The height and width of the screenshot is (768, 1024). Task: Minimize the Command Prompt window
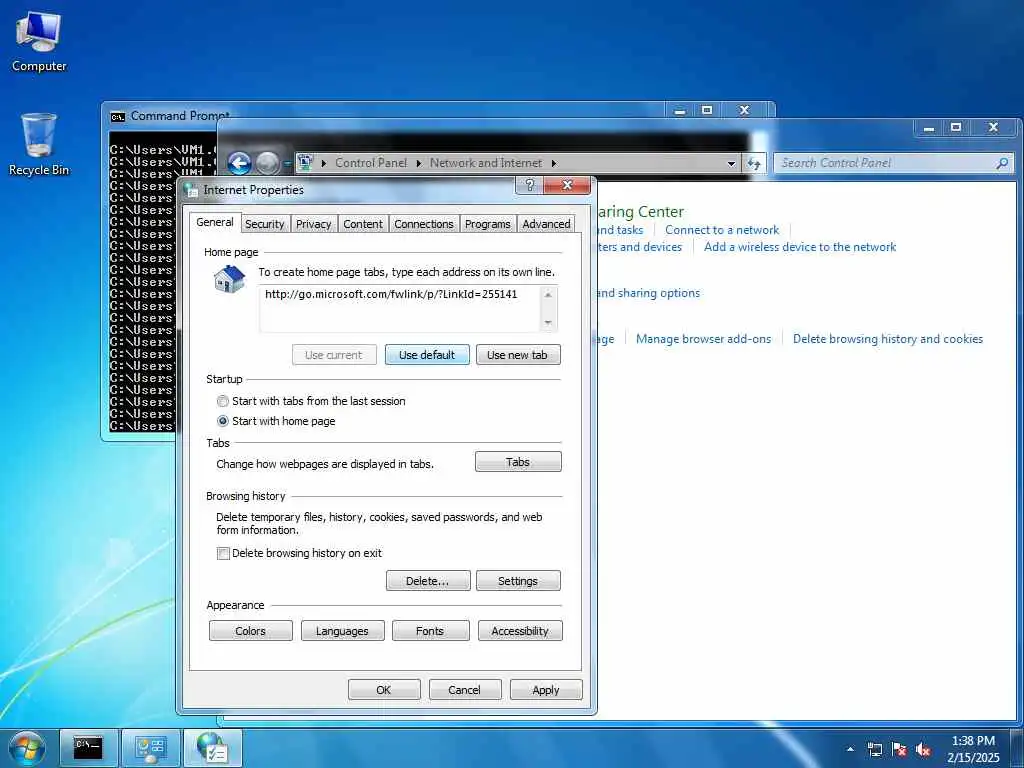(680, 110)
